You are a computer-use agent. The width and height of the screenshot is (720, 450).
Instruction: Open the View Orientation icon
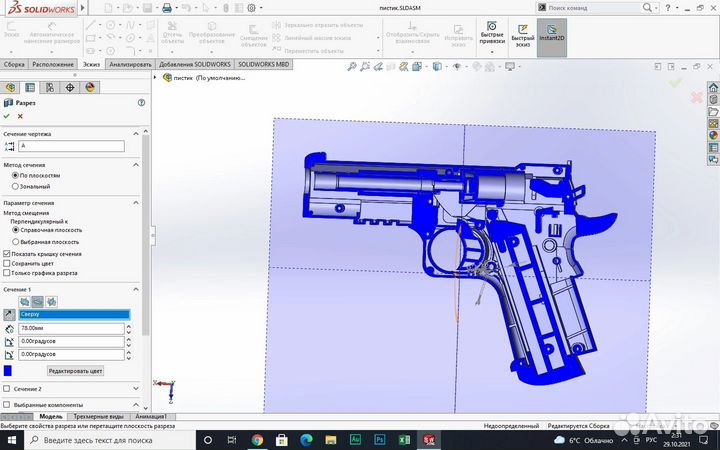417,67
